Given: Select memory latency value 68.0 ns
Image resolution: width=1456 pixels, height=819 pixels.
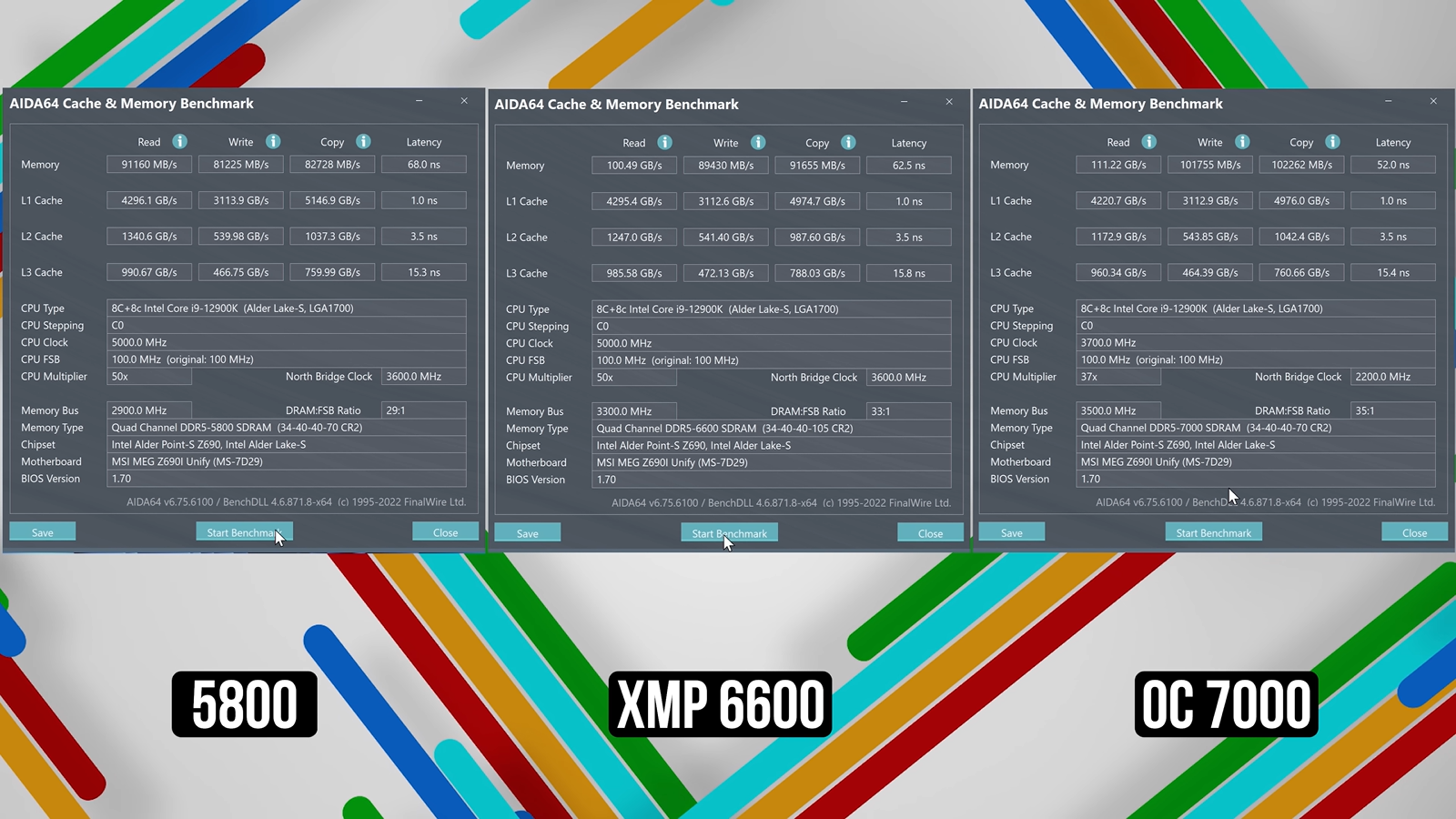Looking at the screenshot, I should (x=424, y=165).
